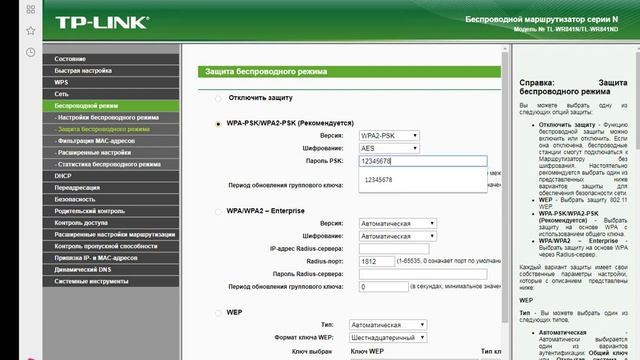Screen dimensions: 640x360
Task: Open 'Привязка IP- и MAC-адресов' menu item
Action: (x=111, y=258)
